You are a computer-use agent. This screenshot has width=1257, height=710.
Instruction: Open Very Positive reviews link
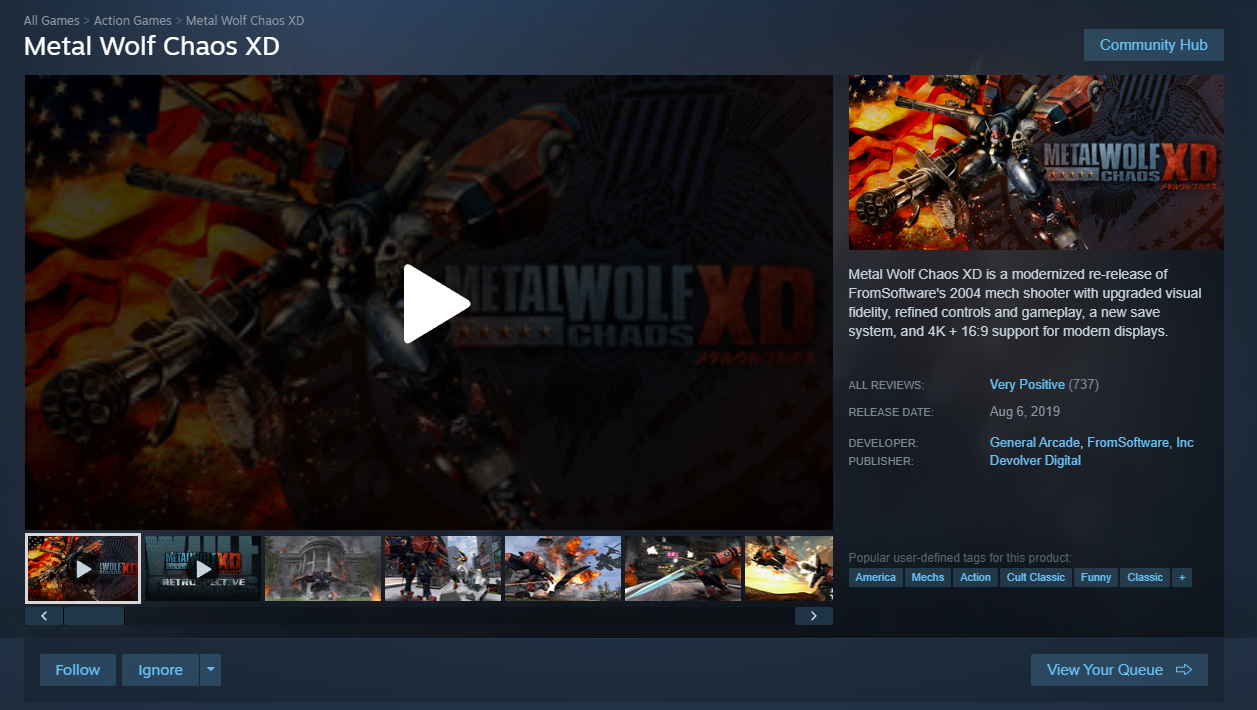coord(1027,384)
